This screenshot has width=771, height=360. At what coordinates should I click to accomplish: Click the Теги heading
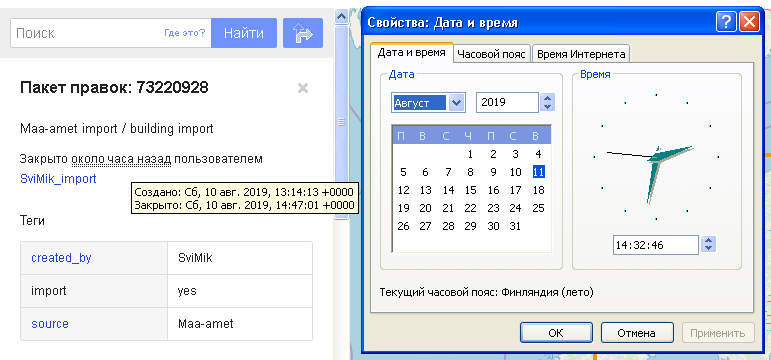click(32, 221)
